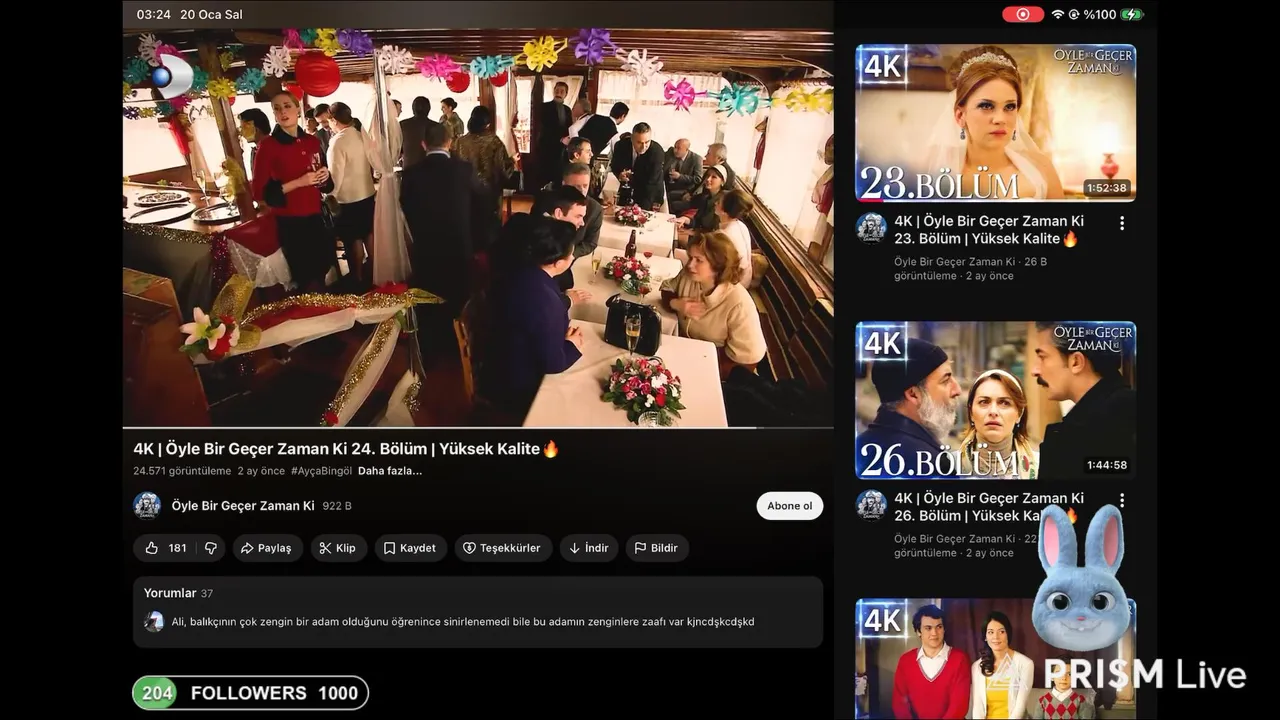The height and width of the screenshot is (720, 1280).
Task: Click the dislike thumbs-down icon
Action: point(211,548)
